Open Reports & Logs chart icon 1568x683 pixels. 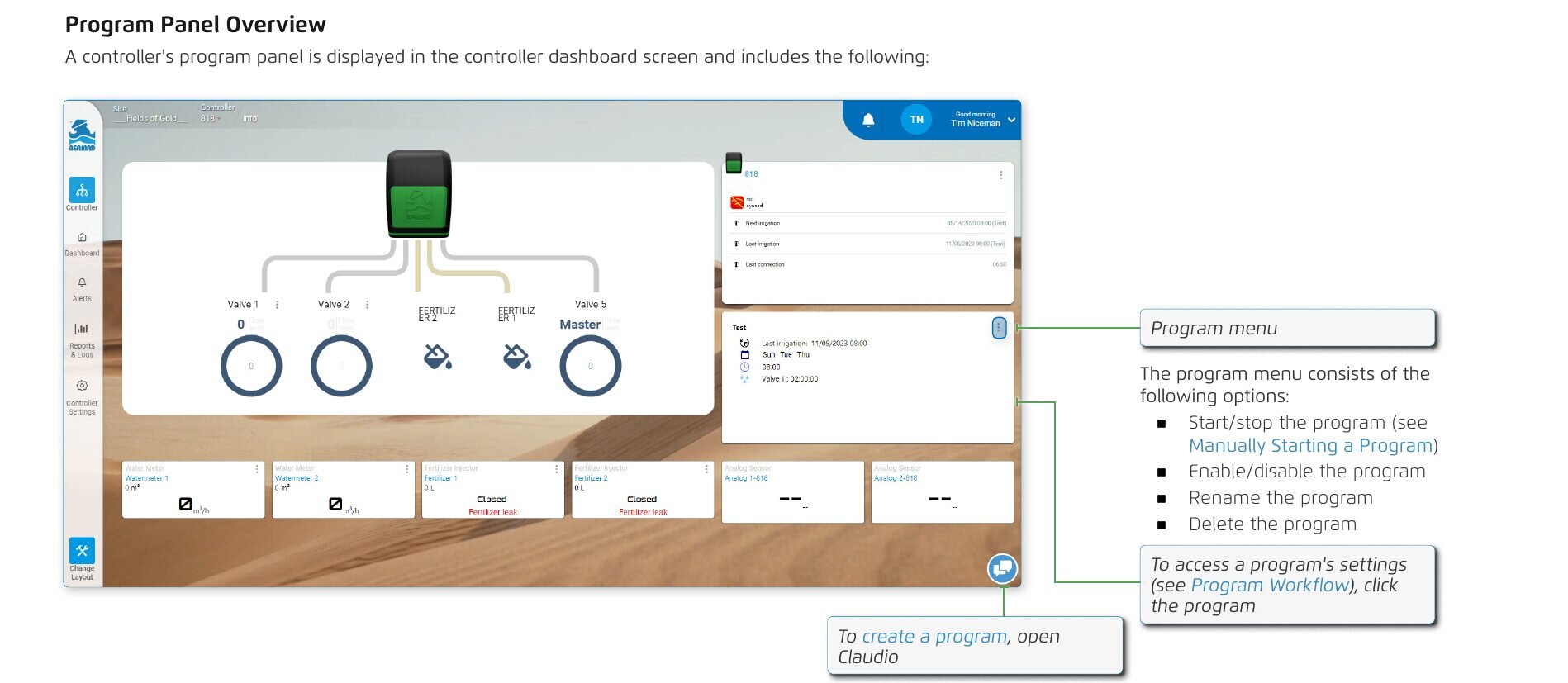pos(82,329)
